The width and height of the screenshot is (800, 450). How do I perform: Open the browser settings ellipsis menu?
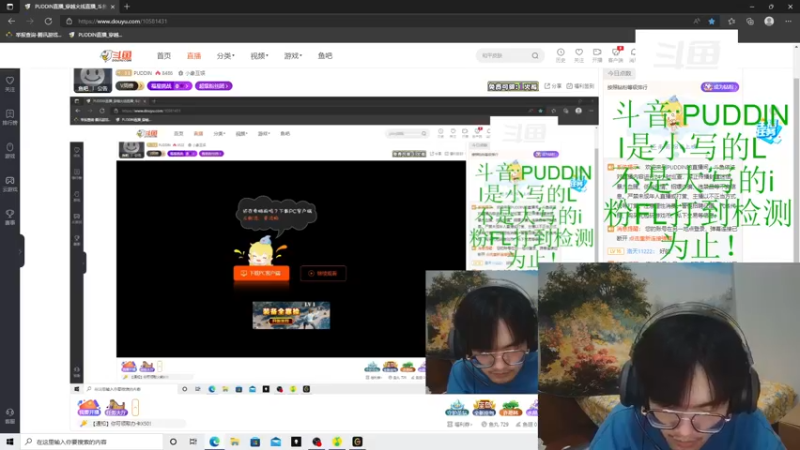(788, 21)
